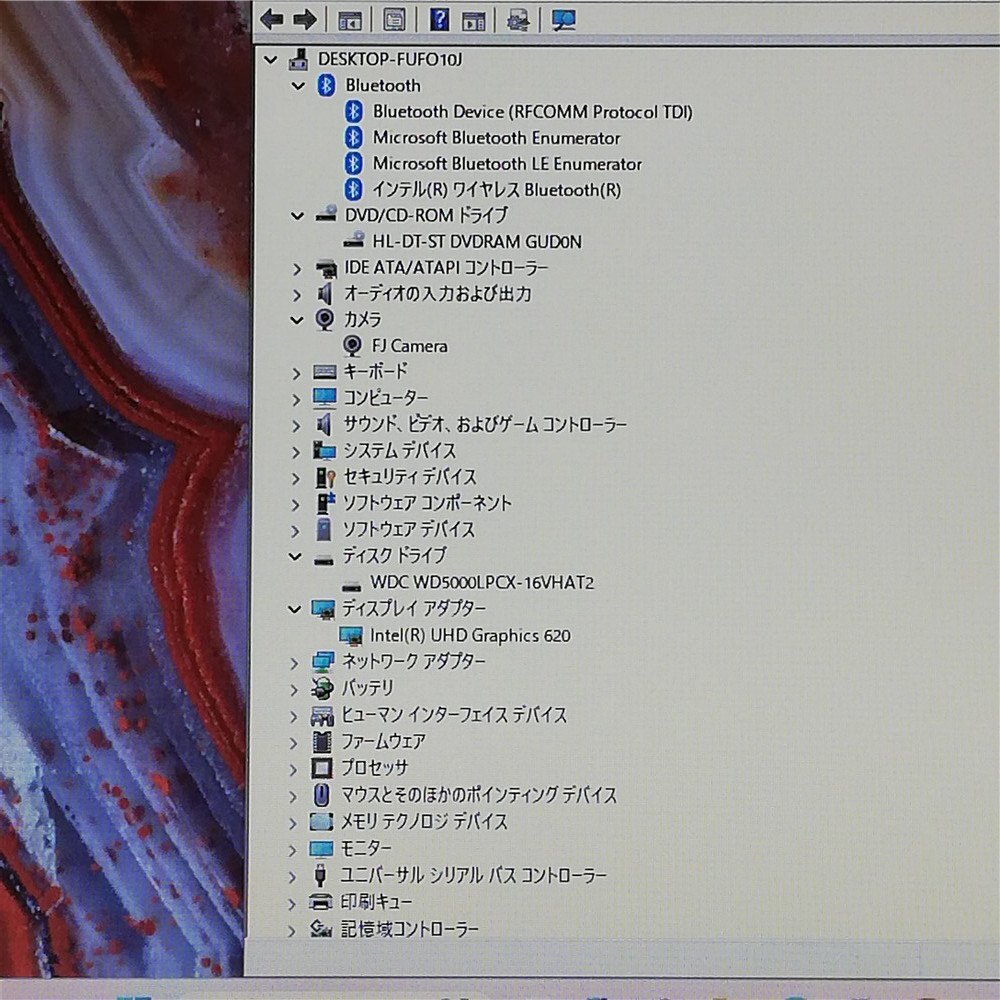Click the ディスプレイ アダプター icon
The width and height of the screenshot is (1000, 1000).
pyautogui.click(x=323, y=610)
